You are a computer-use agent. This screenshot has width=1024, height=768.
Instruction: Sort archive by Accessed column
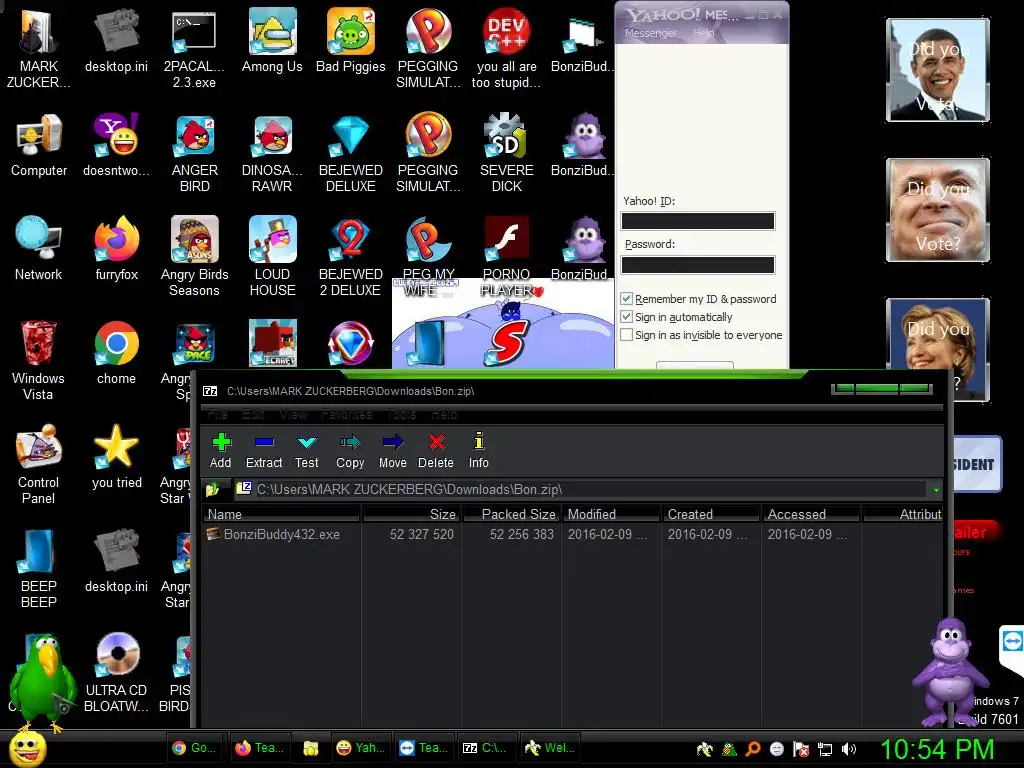point(811,514)
